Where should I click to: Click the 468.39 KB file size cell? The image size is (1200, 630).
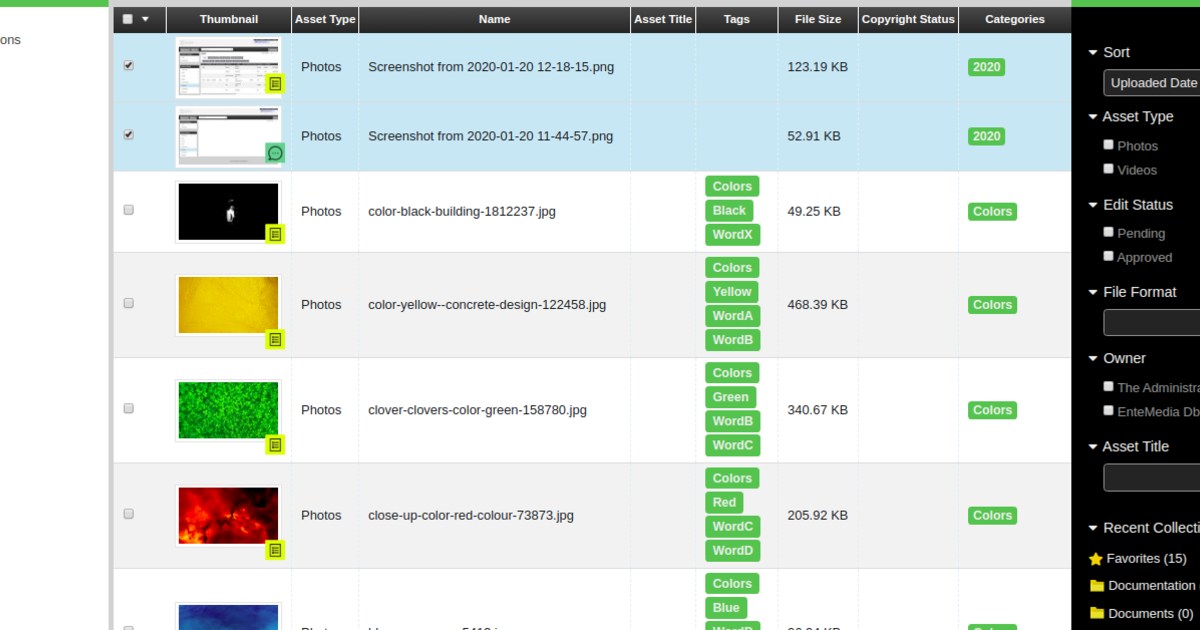818,305
